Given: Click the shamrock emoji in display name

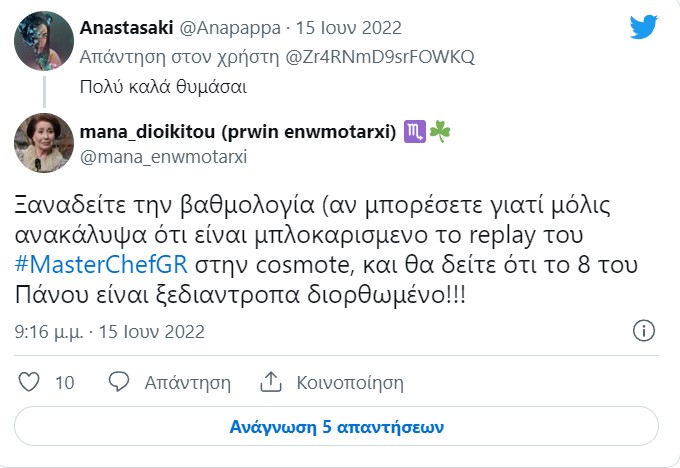Looking at the screenshot, I should tap(437, 132).
